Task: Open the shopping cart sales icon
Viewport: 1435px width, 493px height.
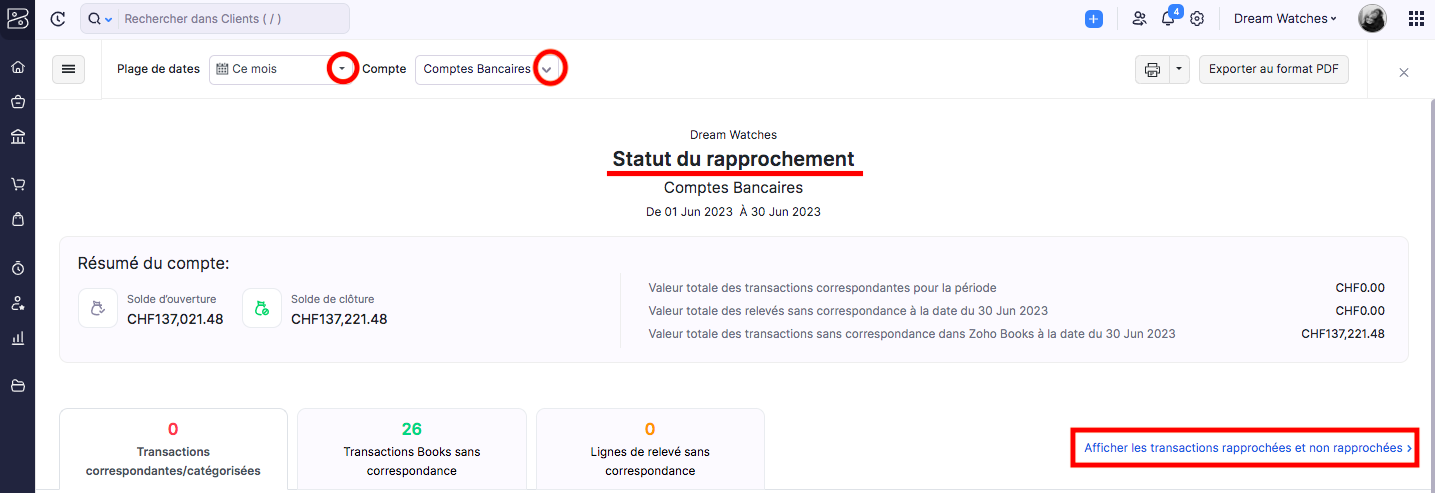Action: [17, 184]
